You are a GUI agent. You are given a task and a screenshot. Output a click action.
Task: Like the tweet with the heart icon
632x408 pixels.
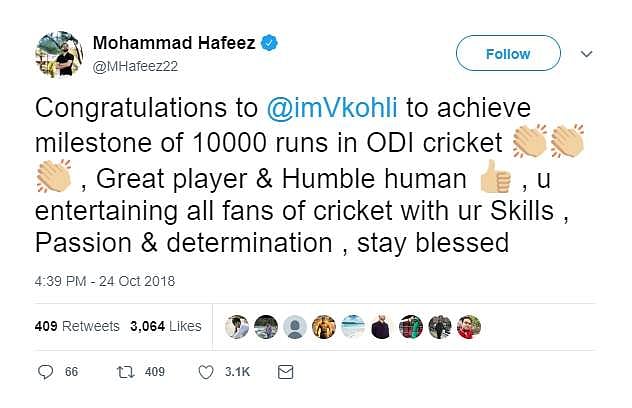tap(206, 372)
